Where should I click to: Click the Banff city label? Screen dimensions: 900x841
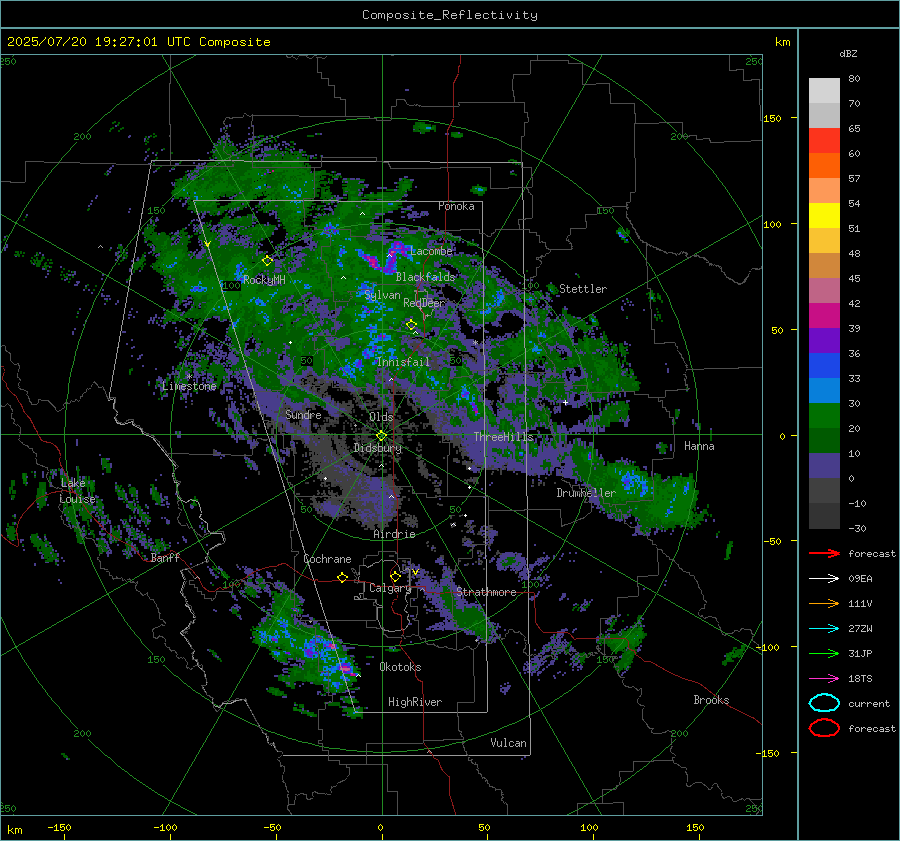[165, 557]
